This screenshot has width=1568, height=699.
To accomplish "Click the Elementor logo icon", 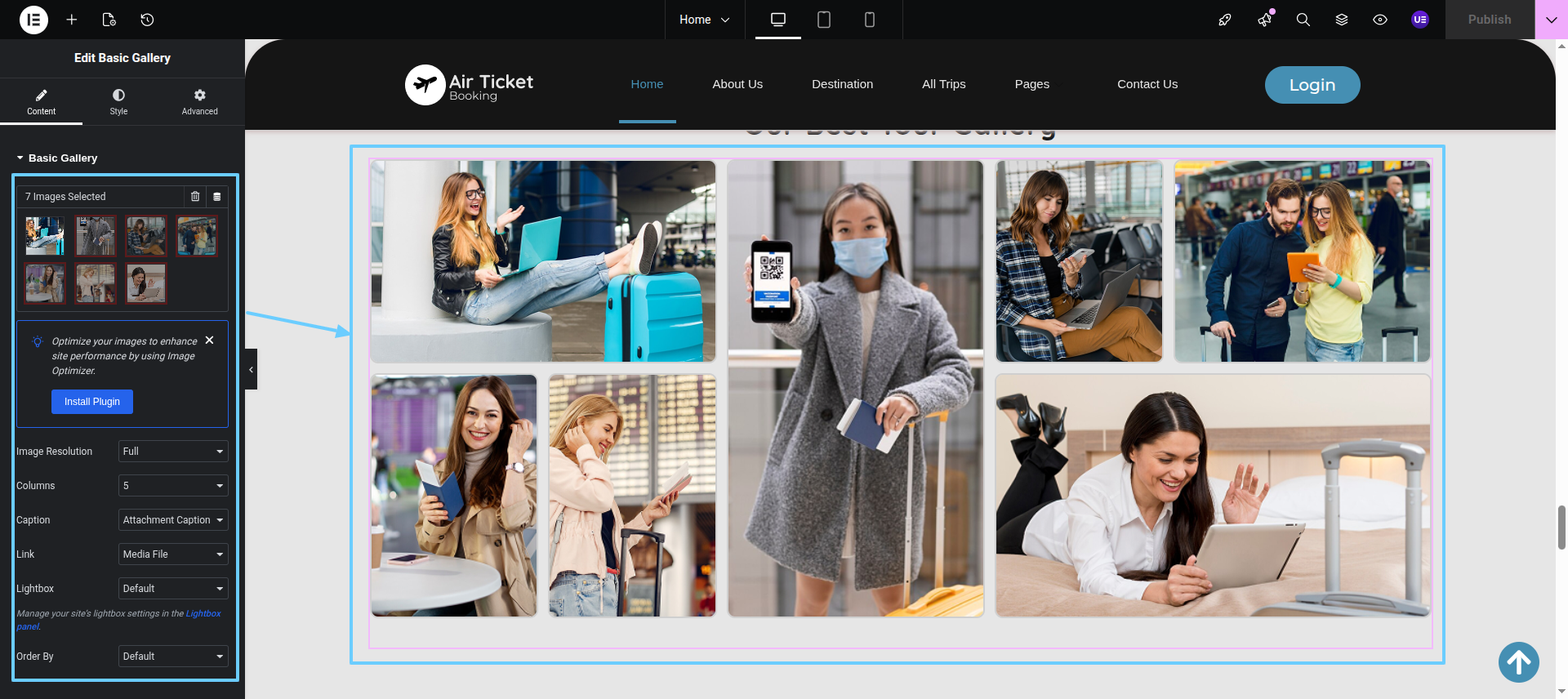I will coord(33,20).
